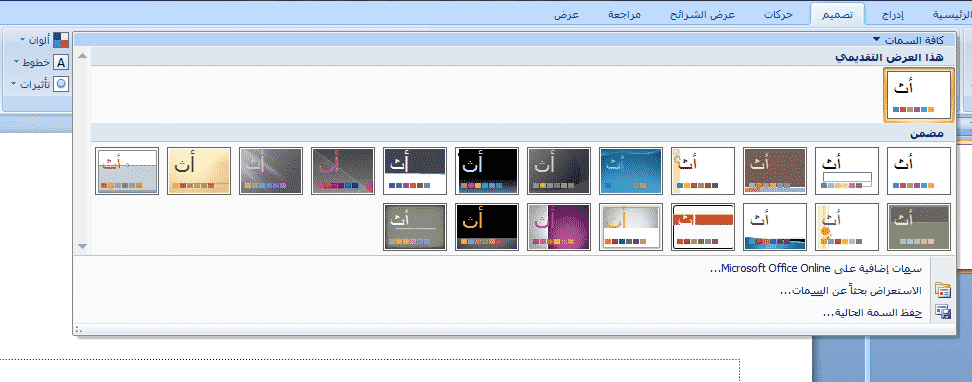Viewport: 972px width, 382px height.
Task: Apply the white theme with outlined text box
Action: point(847,171)
